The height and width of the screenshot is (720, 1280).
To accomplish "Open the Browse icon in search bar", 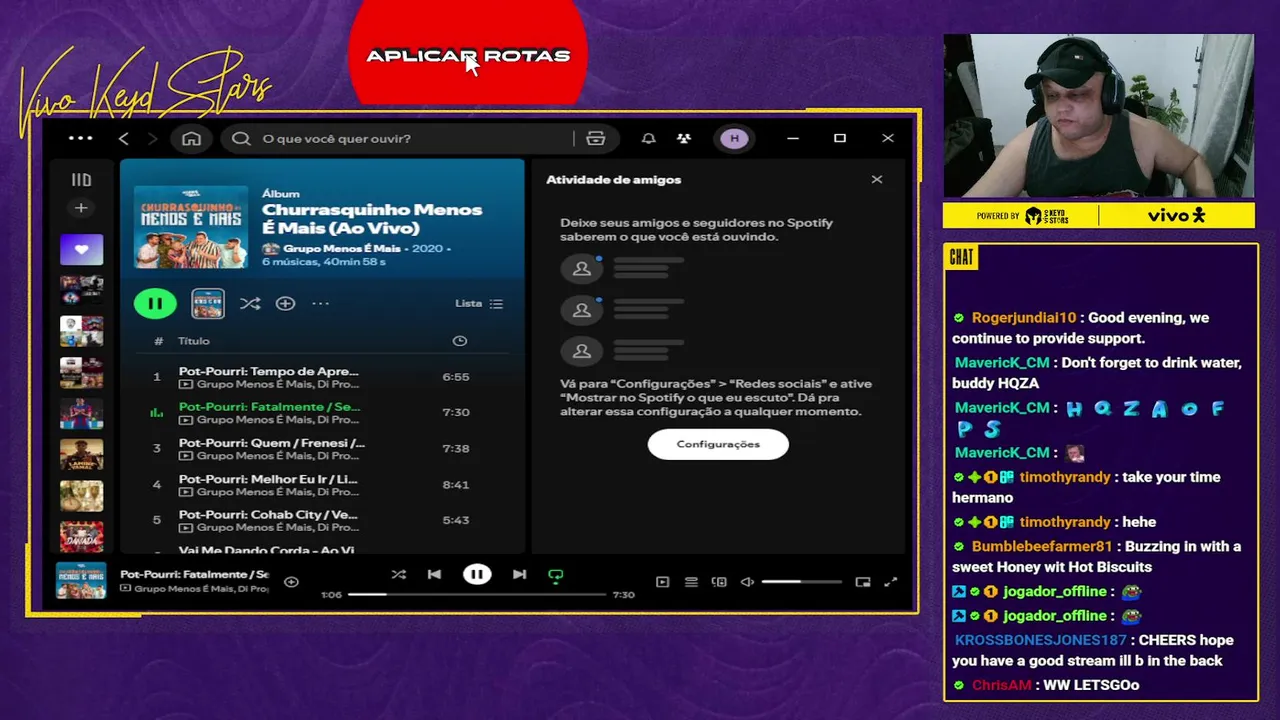I will pos(596,138).
